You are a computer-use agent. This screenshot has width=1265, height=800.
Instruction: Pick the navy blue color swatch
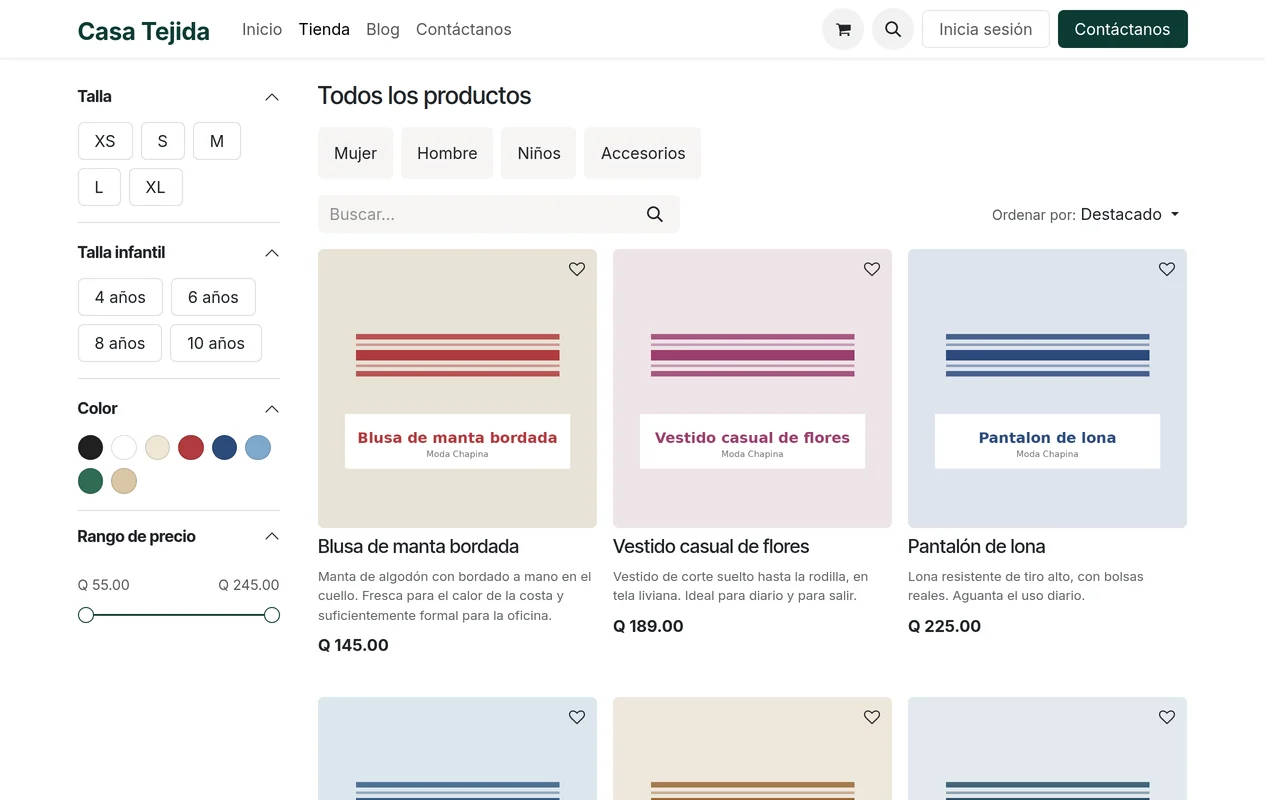(x=224, y=447)
